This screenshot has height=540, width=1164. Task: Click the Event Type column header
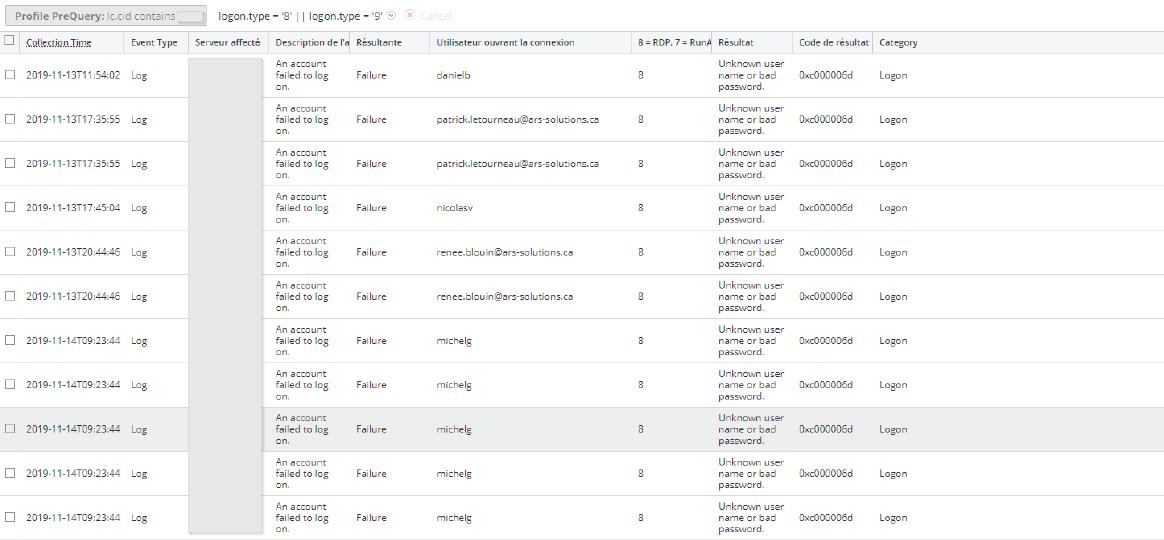[154, 43]
